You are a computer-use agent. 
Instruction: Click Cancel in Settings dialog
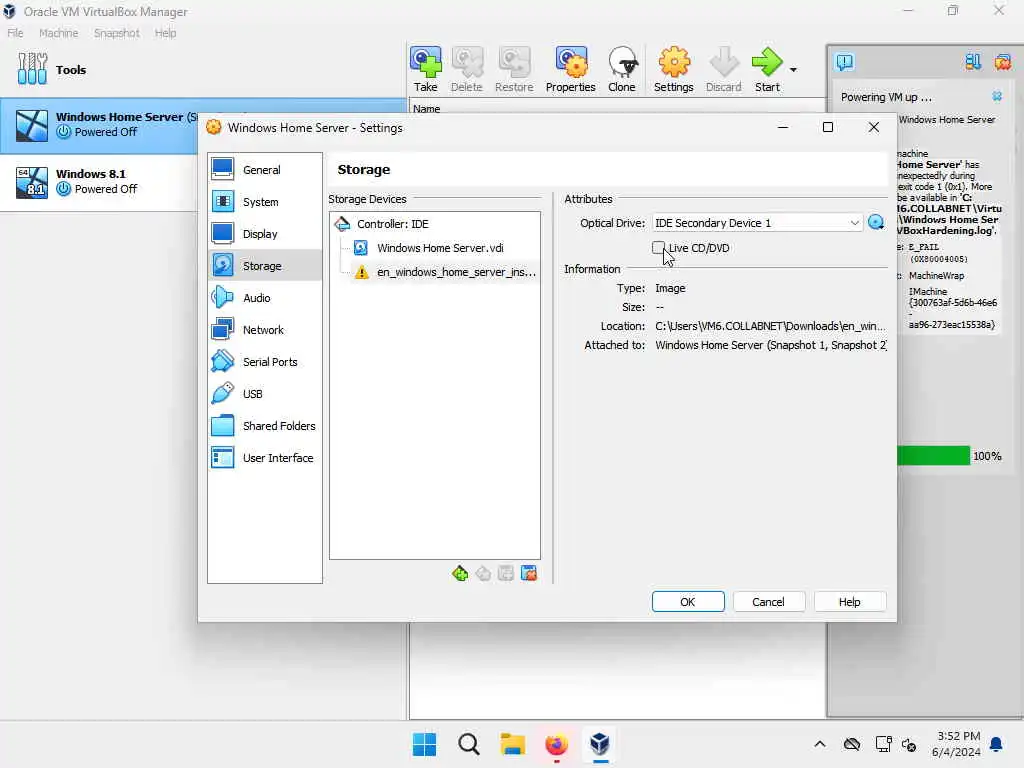[x=768, y=601]
